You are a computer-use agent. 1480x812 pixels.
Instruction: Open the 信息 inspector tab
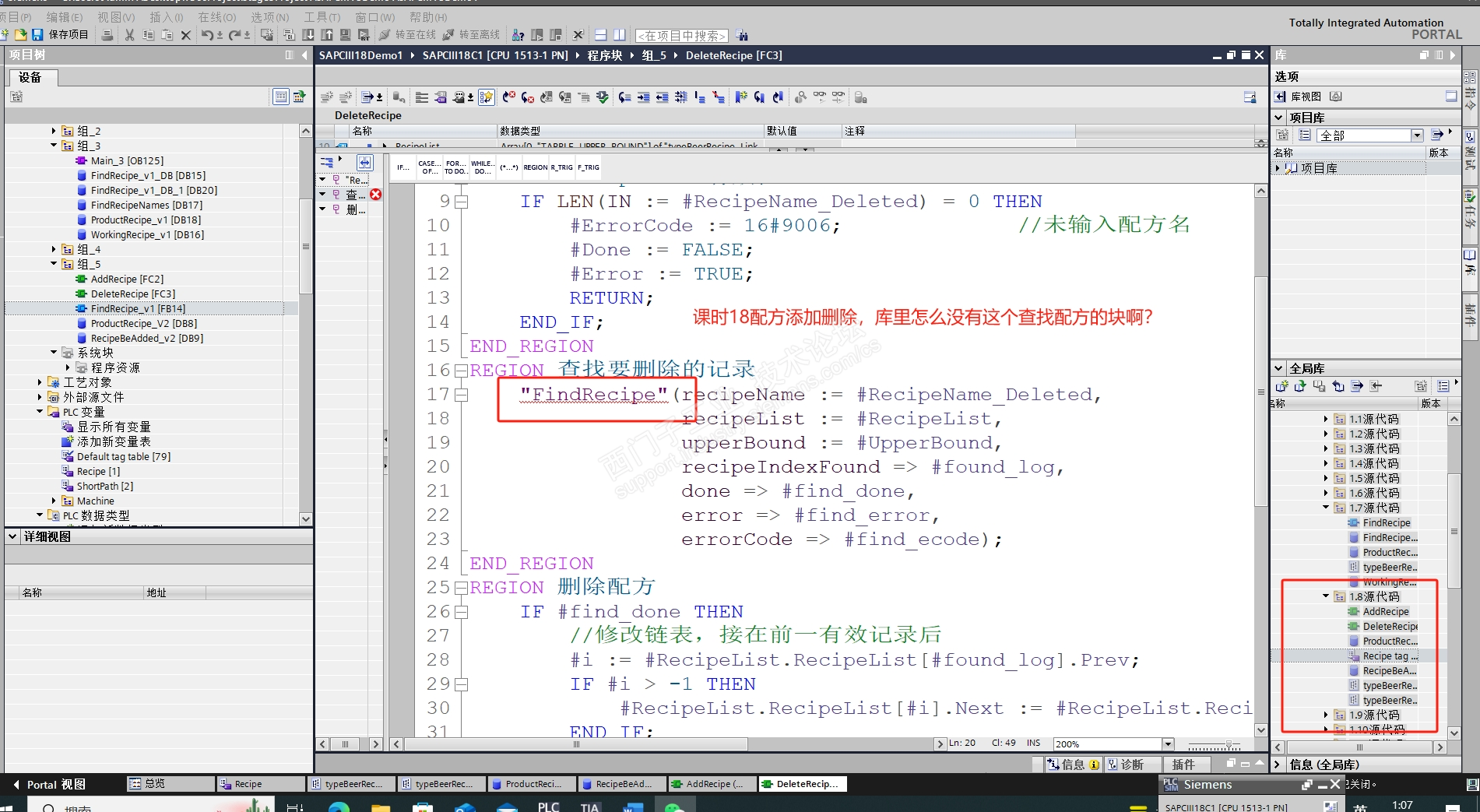1073,765
